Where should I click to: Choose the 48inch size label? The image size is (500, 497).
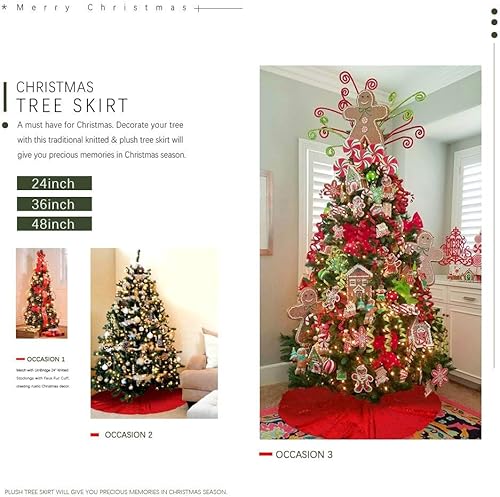tap(54, 224)
